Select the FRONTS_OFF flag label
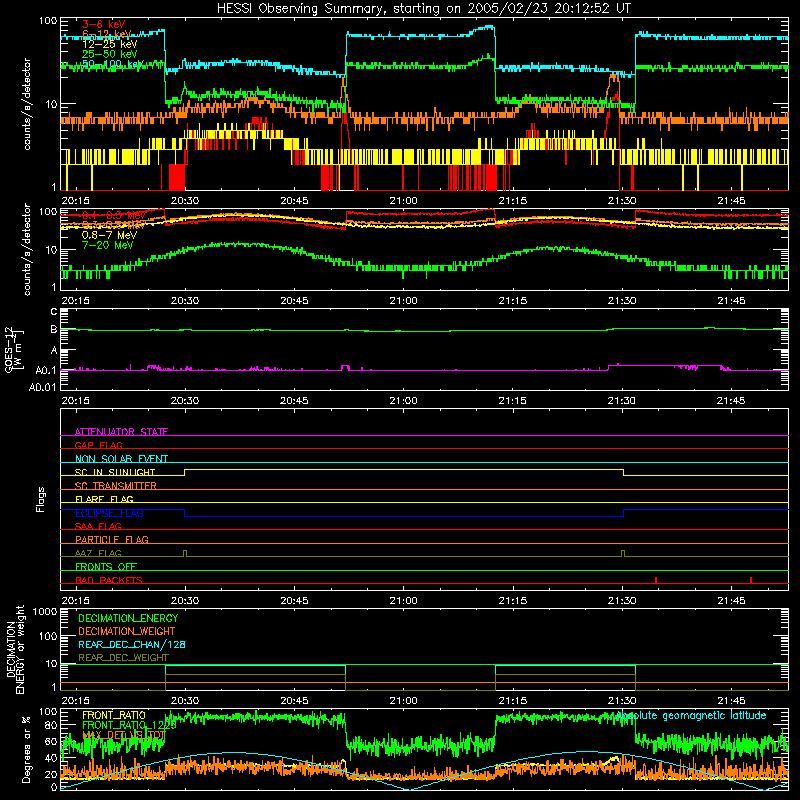Screen dimensions: 800x800 (106, 566)
